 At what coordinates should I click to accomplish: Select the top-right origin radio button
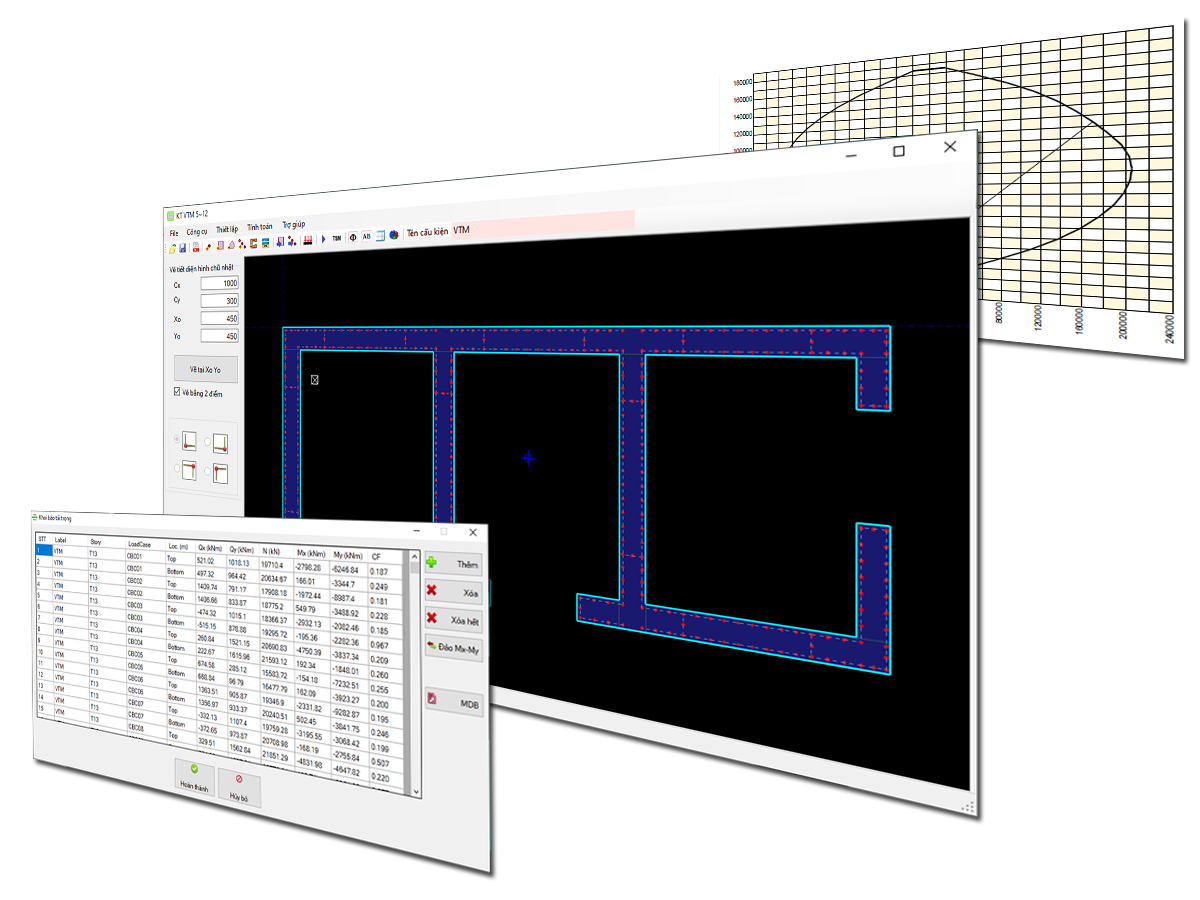coord(208,440)
